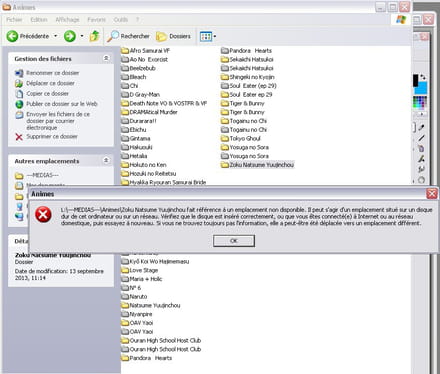Select the Hetalia folder name
The width and height of the screenshot is (440, 374).
click(138, 156)
